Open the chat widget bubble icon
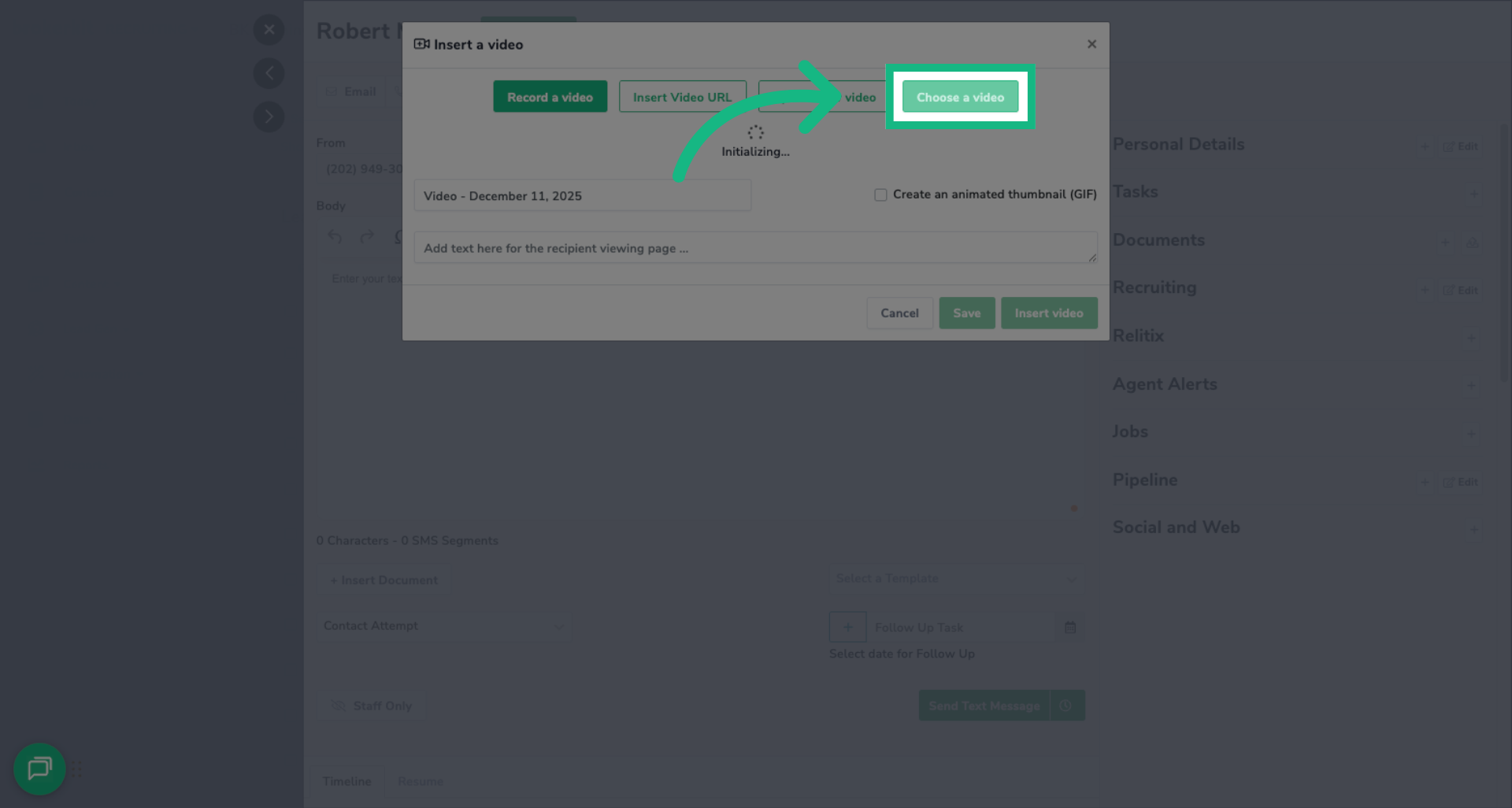Viewport: 1512px width, 808px height. [39, 769]
